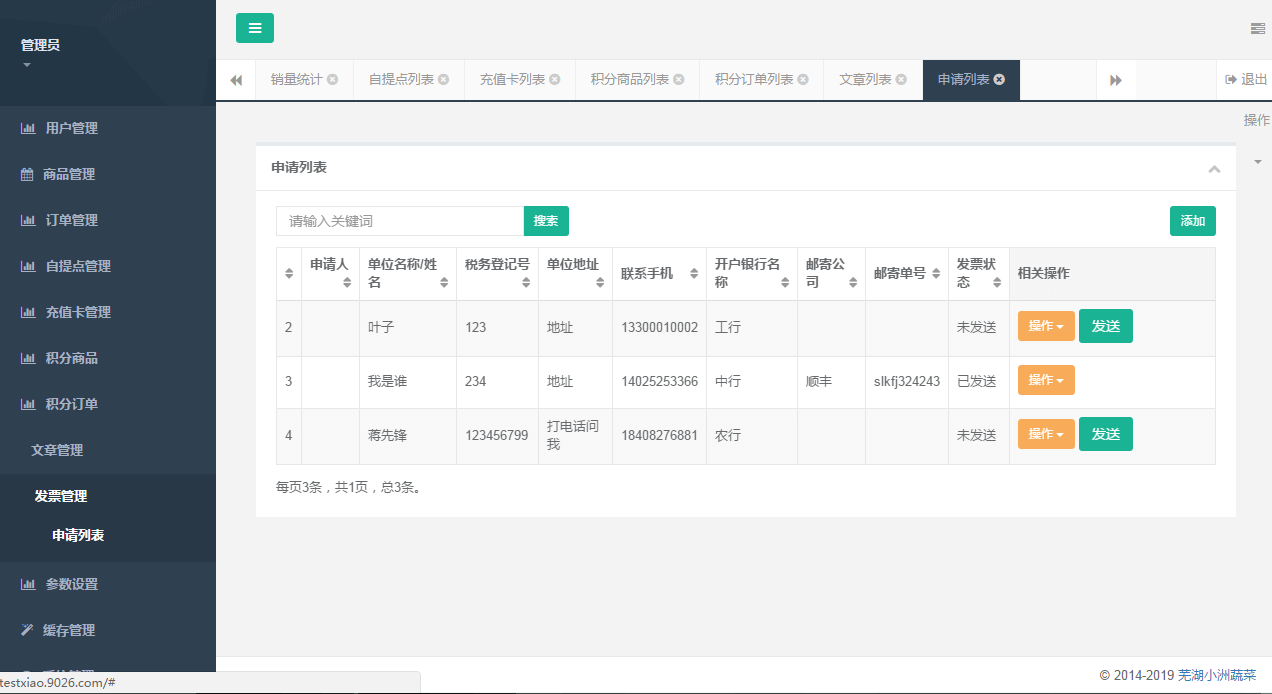Close the 文章列表 tab via x icon
This screenshot has height=694, width=1272.
point(901,80)
